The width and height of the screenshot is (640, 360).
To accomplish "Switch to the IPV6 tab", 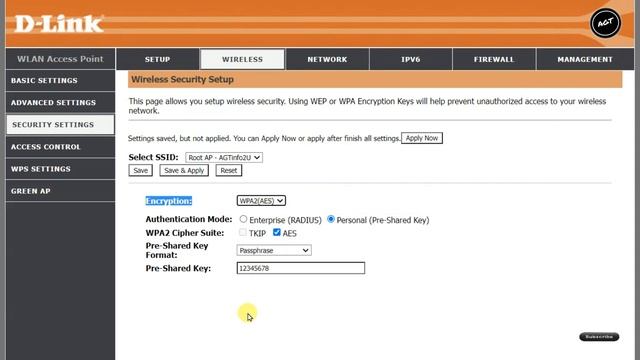I will (411, 59).
